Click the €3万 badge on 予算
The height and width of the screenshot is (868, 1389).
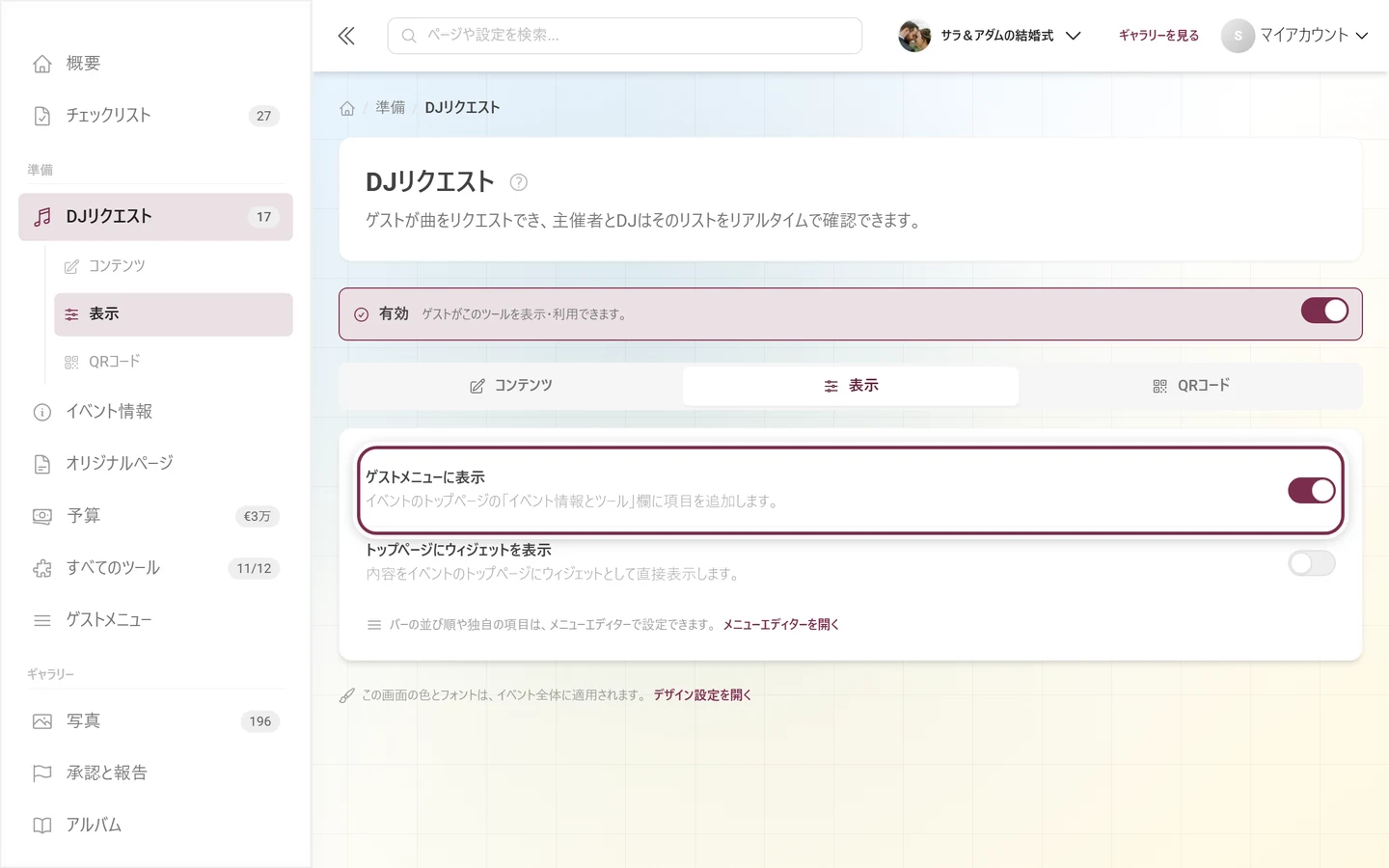258,516
